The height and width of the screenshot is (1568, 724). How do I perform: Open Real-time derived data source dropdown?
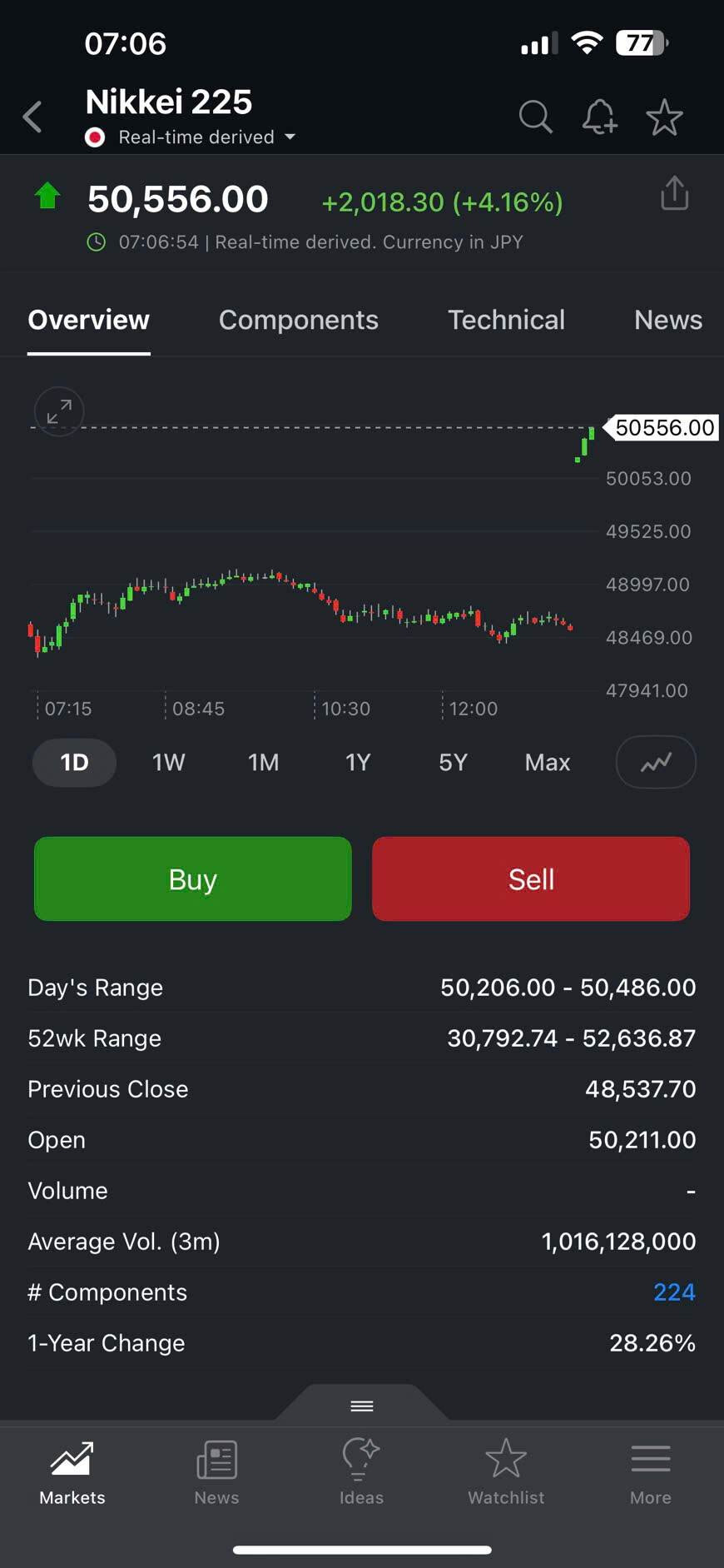click(x=196, y=137)
